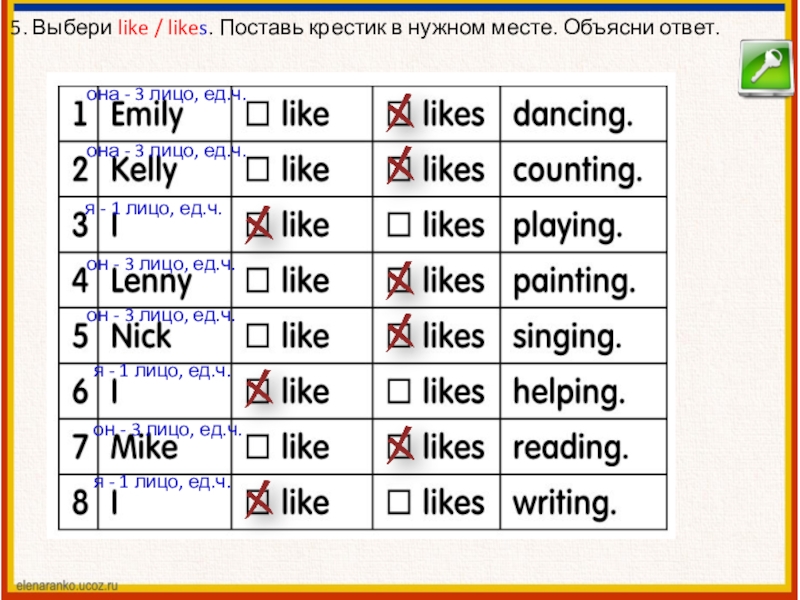
Task: Tick the 'like' checkbox in Mike row
Action: pyautogui.click(x=258, y=447)
